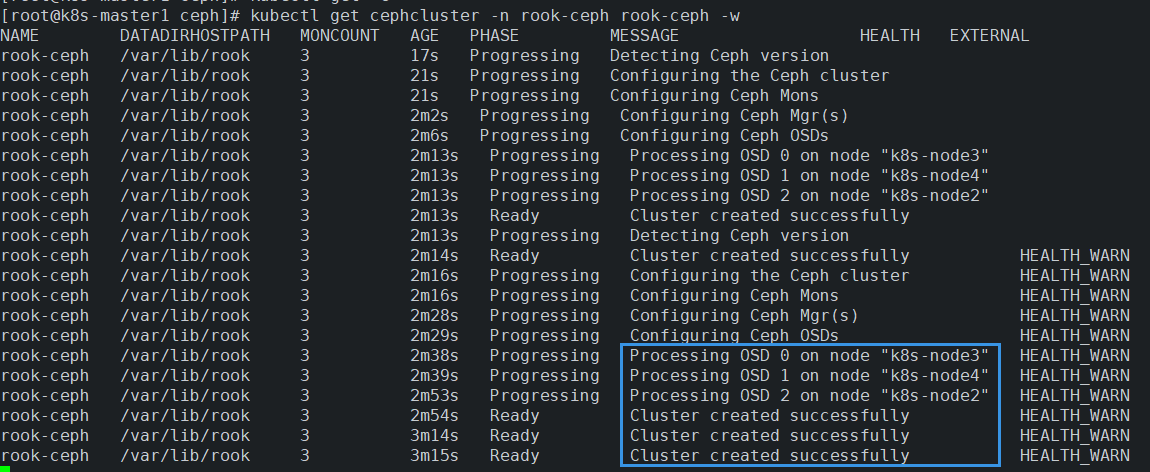The image size is (1150, 472).
Task: Click the first HEALTH_WARN entry at 2m14s
Action: tap(1074, 256)
